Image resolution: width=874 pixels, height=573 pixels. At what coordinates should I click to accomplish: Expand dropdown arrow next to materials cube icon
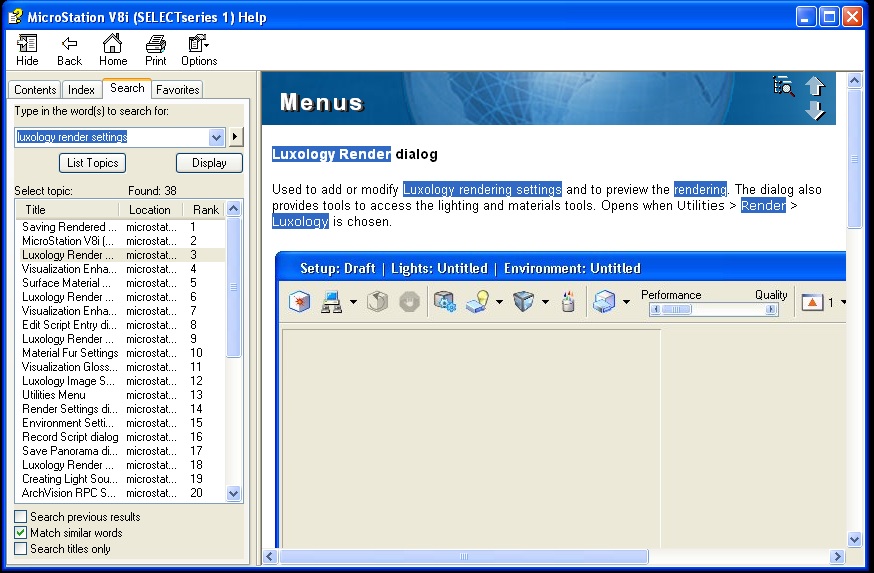(x=545, y=302)
